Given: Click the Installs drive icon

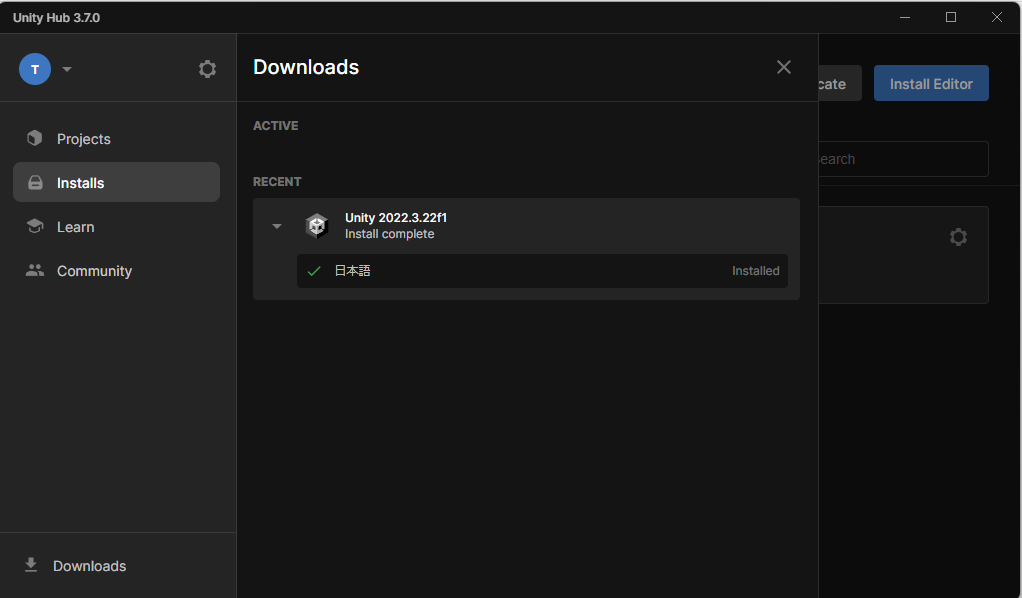Looking at the screenshot, I should [35, 183].
